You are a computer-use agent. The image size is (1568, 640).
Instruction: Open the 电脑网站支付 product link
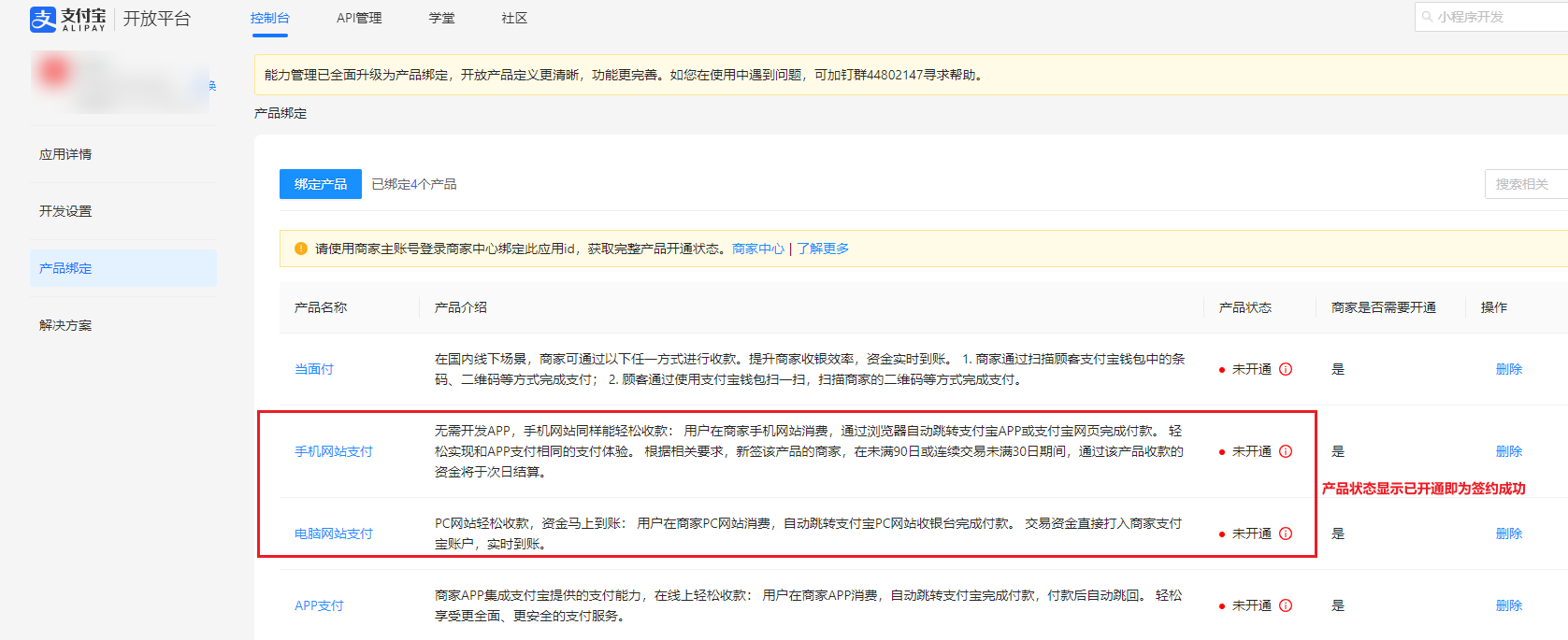coord(334,533)
